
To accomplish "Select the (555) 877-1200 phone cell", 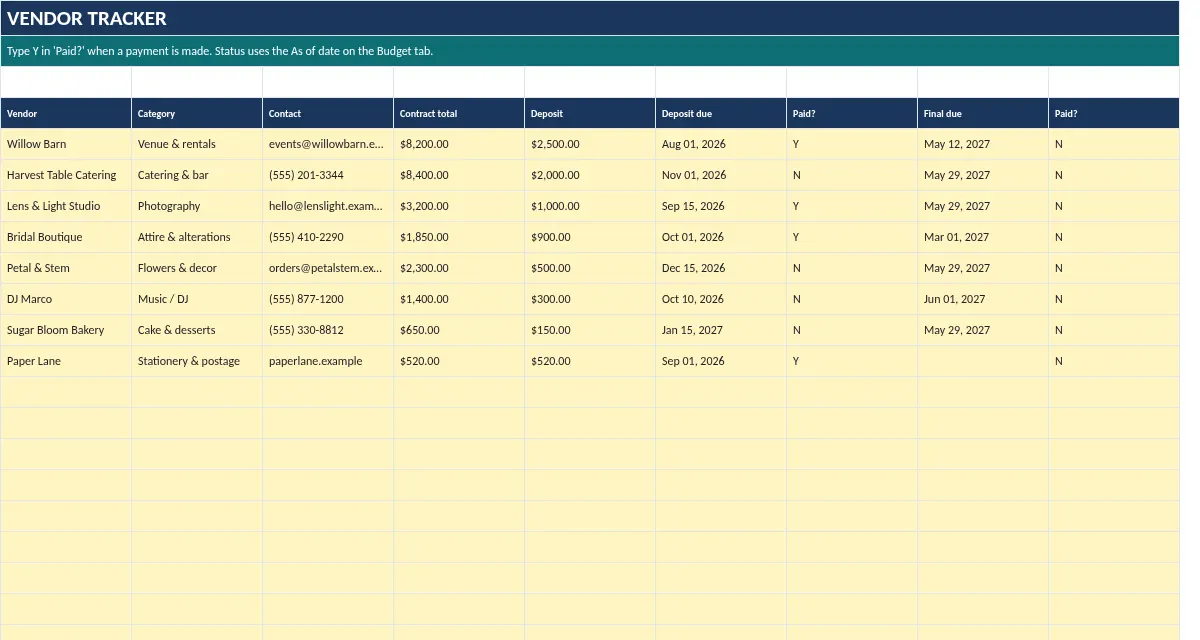I will tap(328, 299).
